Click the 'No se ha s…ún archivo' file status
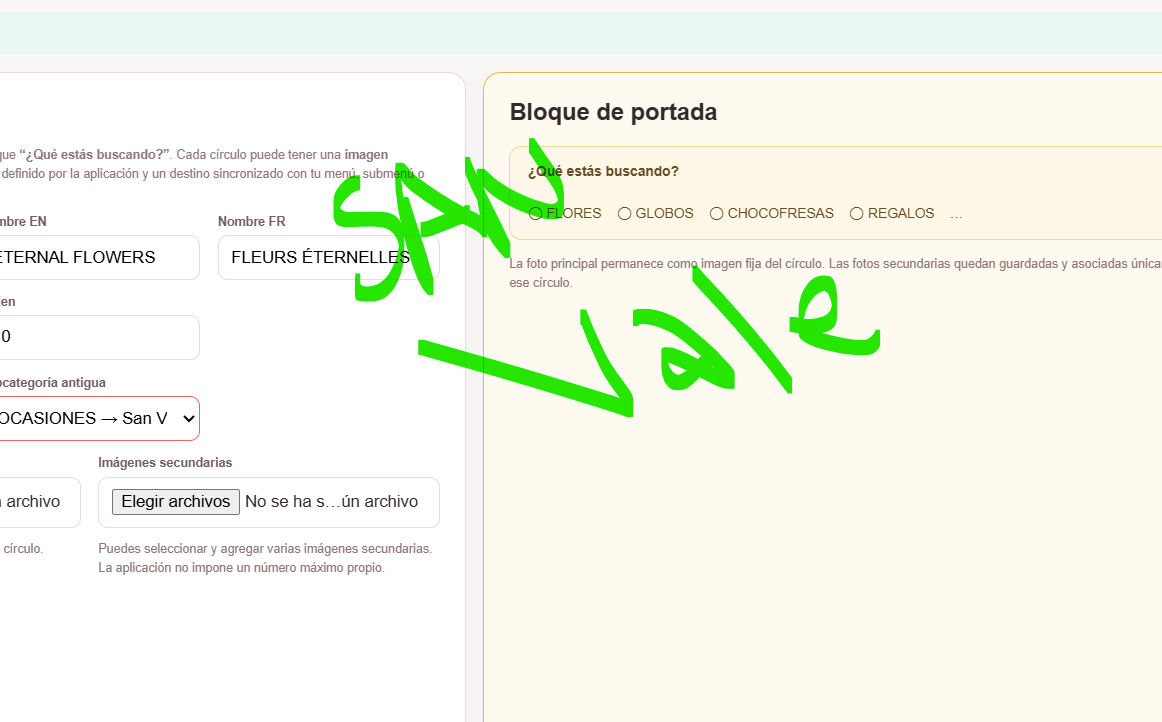This screenshot has height=722, width=1162. [331, 502]
